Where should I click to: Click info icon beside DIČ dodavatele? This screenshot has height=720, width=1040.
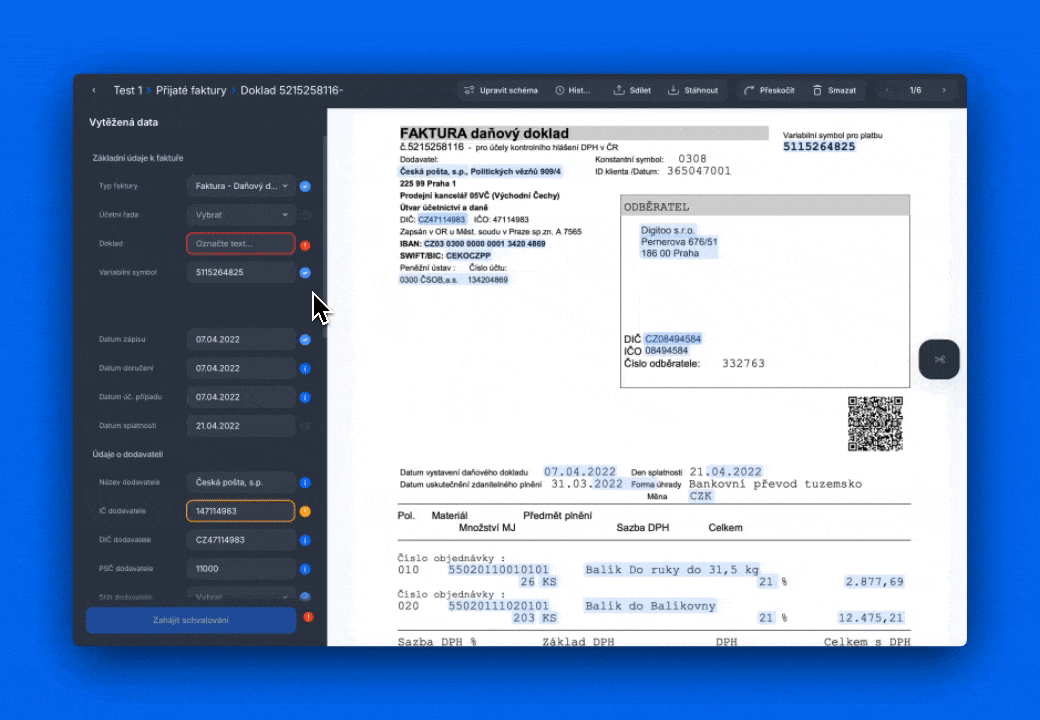coord(305,540)
